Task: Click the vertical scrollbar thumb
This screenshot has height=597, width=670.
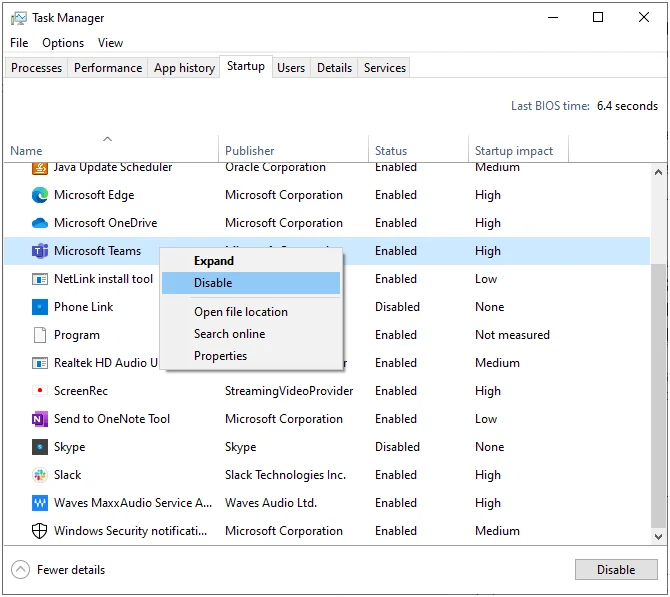Action: [658, 396]
